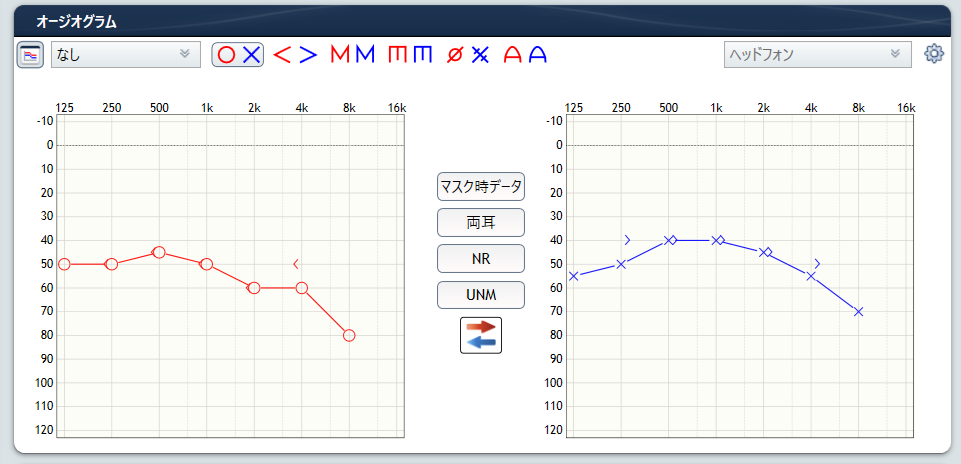The height and width of the screenshot is (464, 961).
Task: Click the swap left-right arrows button
Action: coord(481,335)
